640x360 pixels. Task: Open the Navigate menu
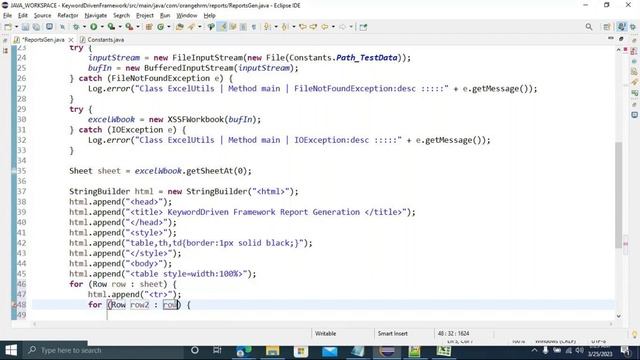(x=96, y=16)
